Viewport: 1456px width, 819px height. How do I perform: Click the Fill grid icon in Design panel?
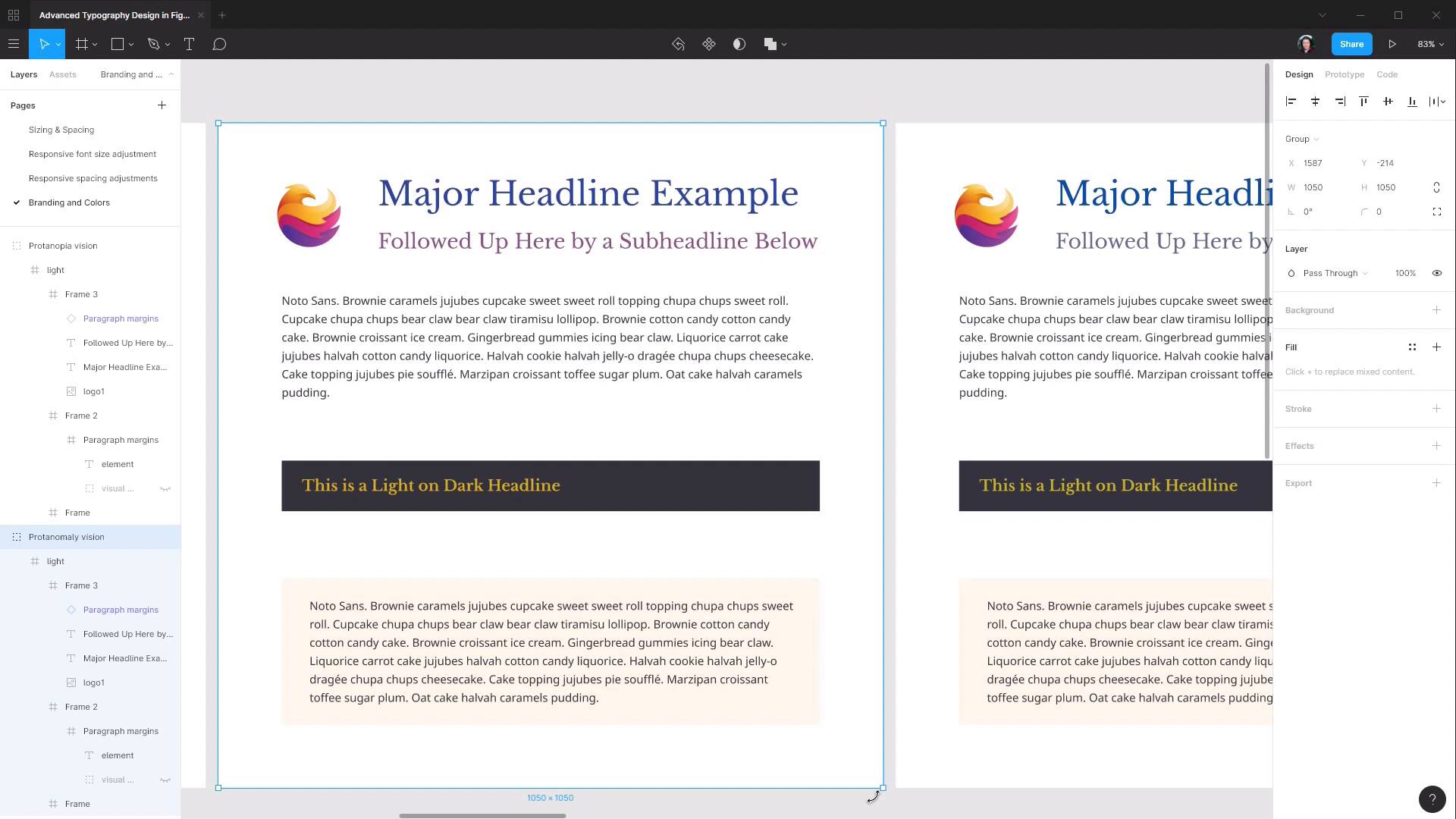1411,347
